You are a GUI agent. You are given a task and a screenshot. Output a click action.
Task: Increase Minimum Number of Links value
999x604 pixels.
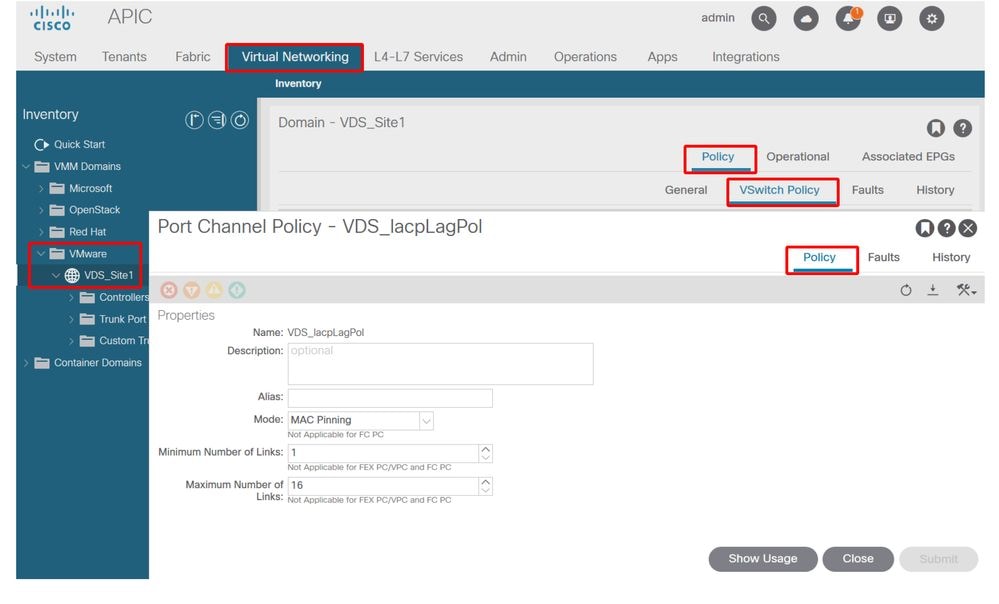click(x=485, y=449)
